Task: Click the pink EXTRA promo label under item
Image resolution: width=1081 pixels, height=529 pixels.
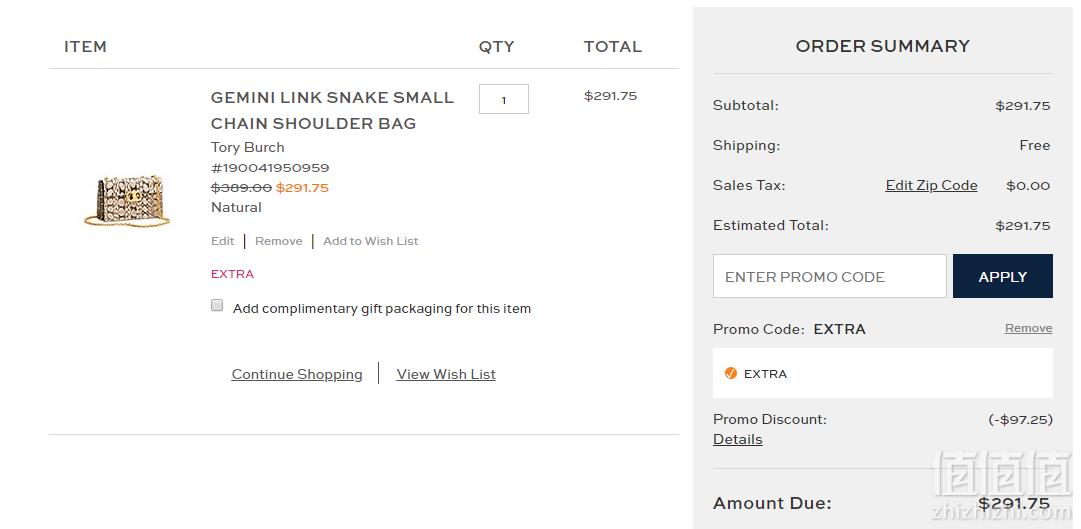Action: pos(232,274)
